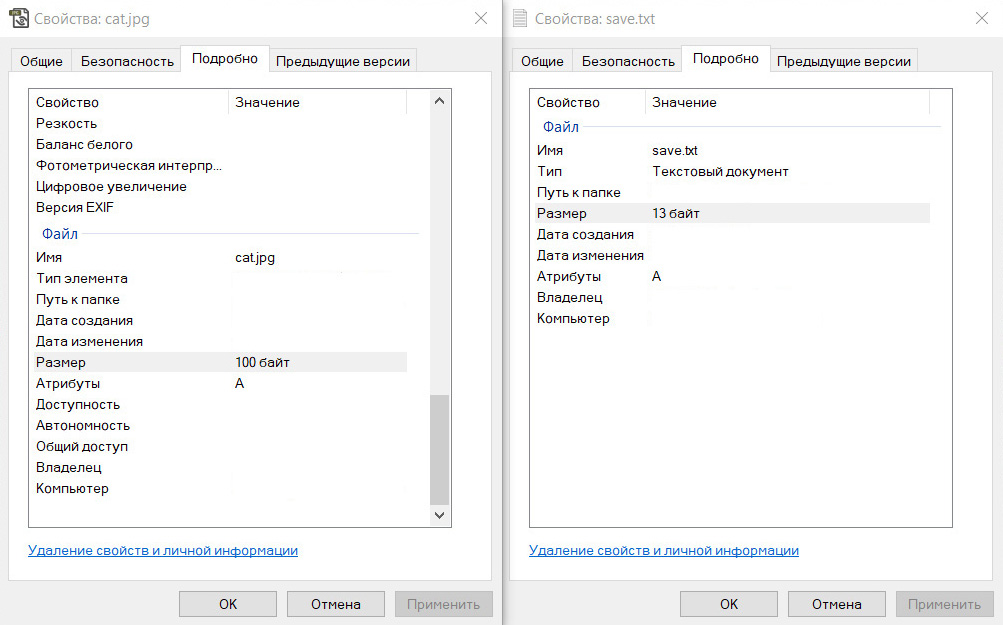Close the save.txt properties window

coord(982,19)
